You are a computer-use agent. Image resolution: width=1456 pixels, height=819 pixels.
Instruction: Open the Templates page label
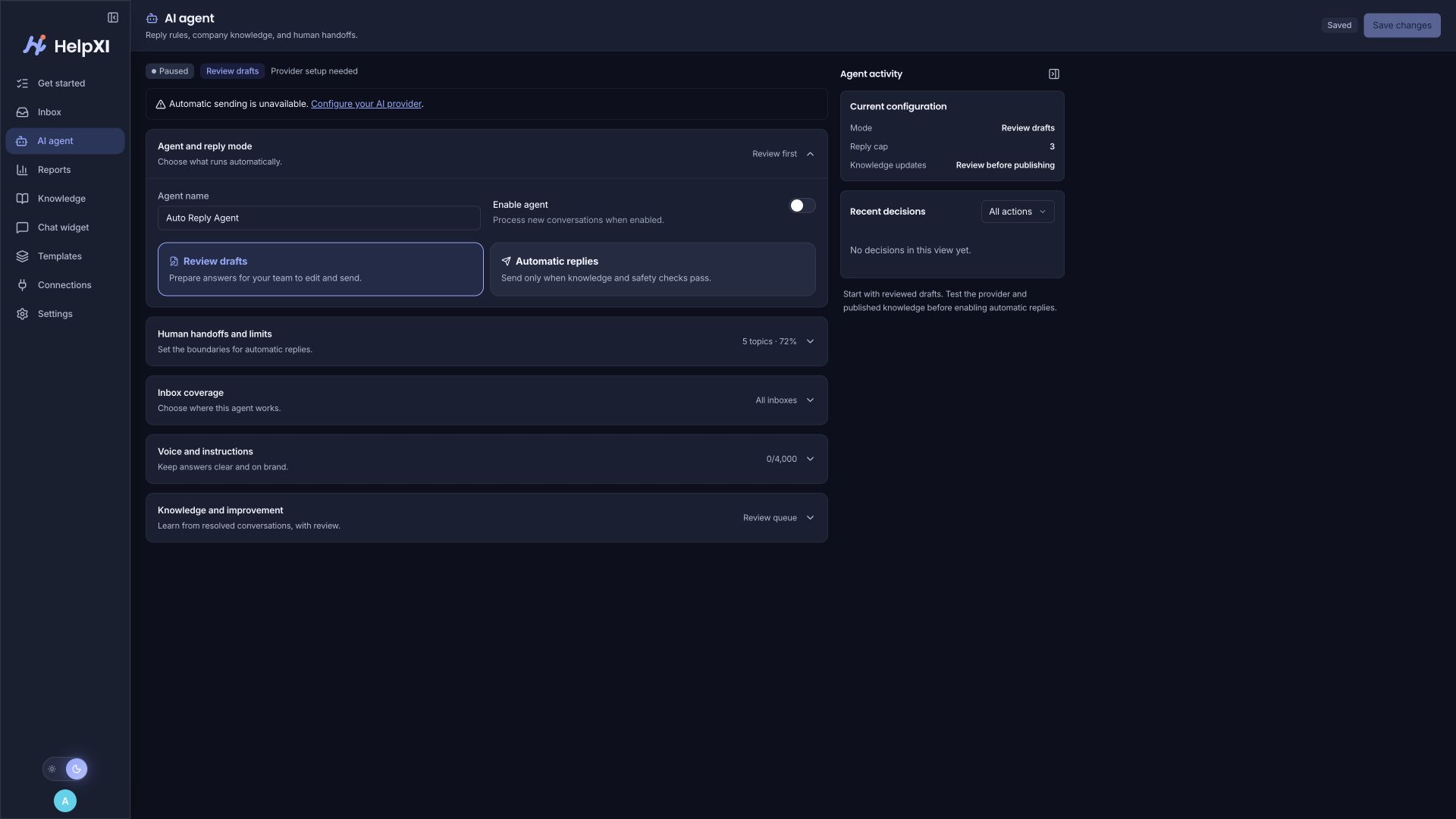[x=60, y=256]
